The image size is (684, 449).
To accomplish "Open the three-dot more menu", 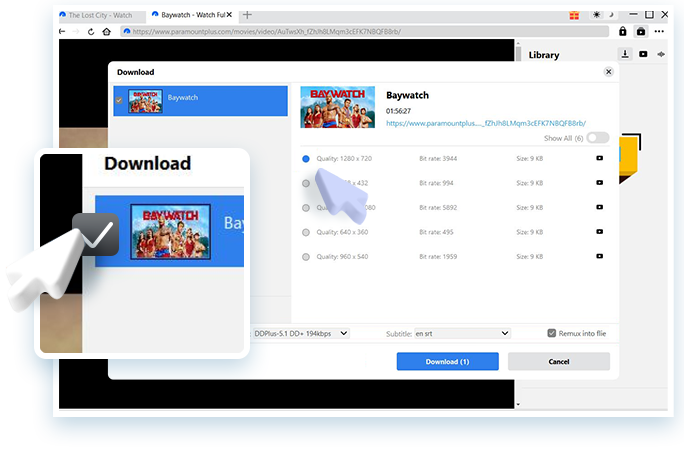I will pyautogui.click(x=659, y=31).
